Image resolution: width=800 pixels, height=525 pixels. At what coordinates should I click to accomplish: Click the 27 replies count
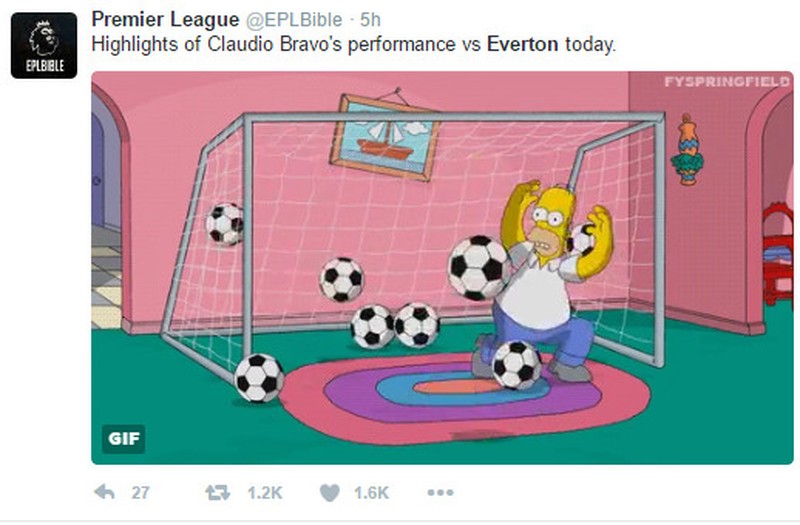click(140, 492)
